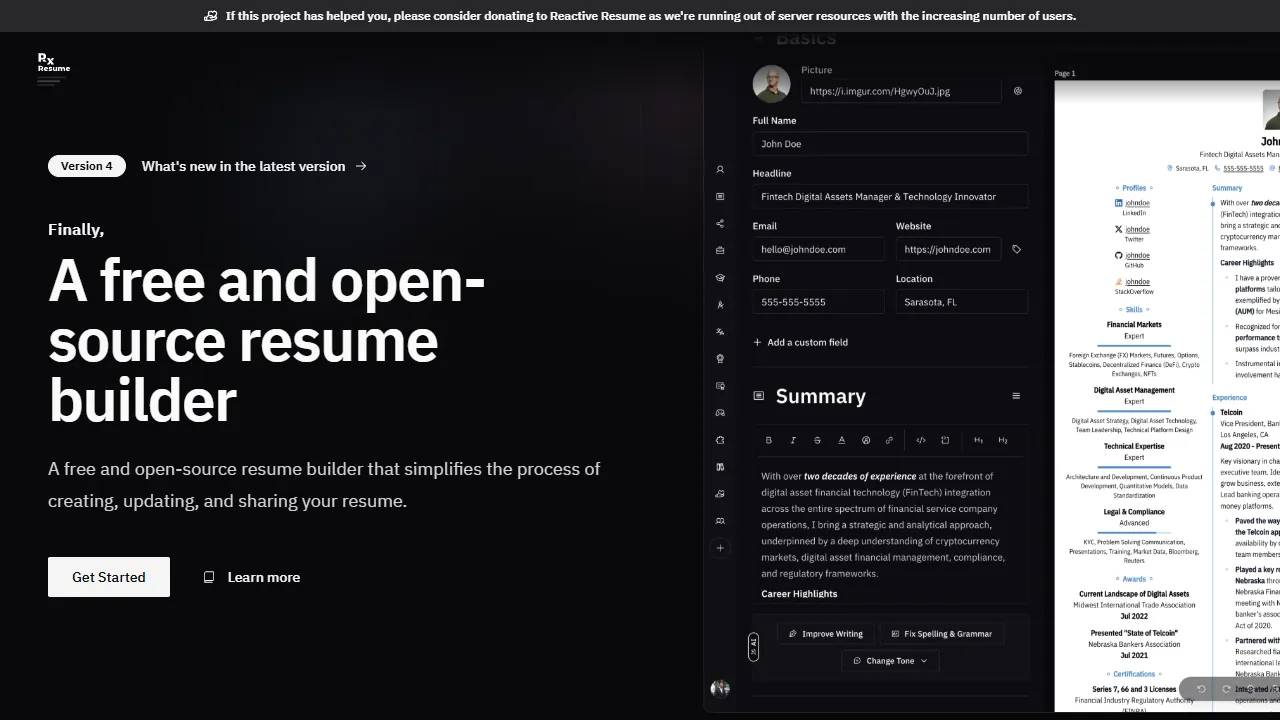Open the Experience briefcase icon in sidebar
Image resolution: width=1280 pixels, height=720 pixels.
coord(720,251)
